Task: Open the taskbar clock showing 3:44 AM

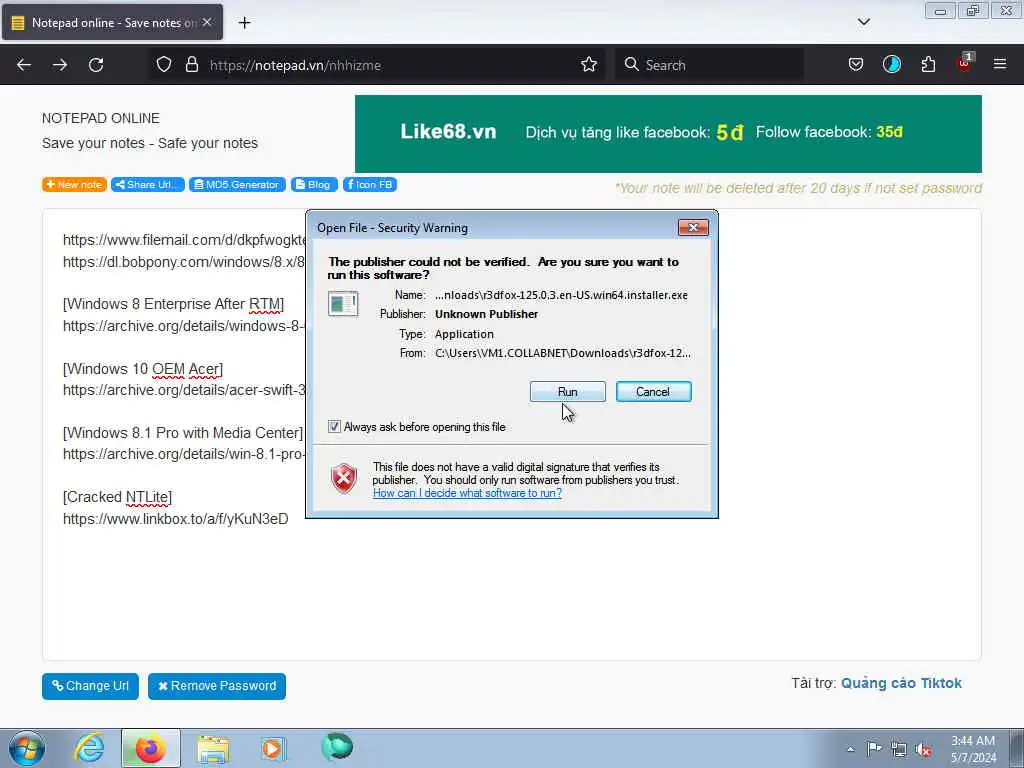Action: tap(973, 749)
